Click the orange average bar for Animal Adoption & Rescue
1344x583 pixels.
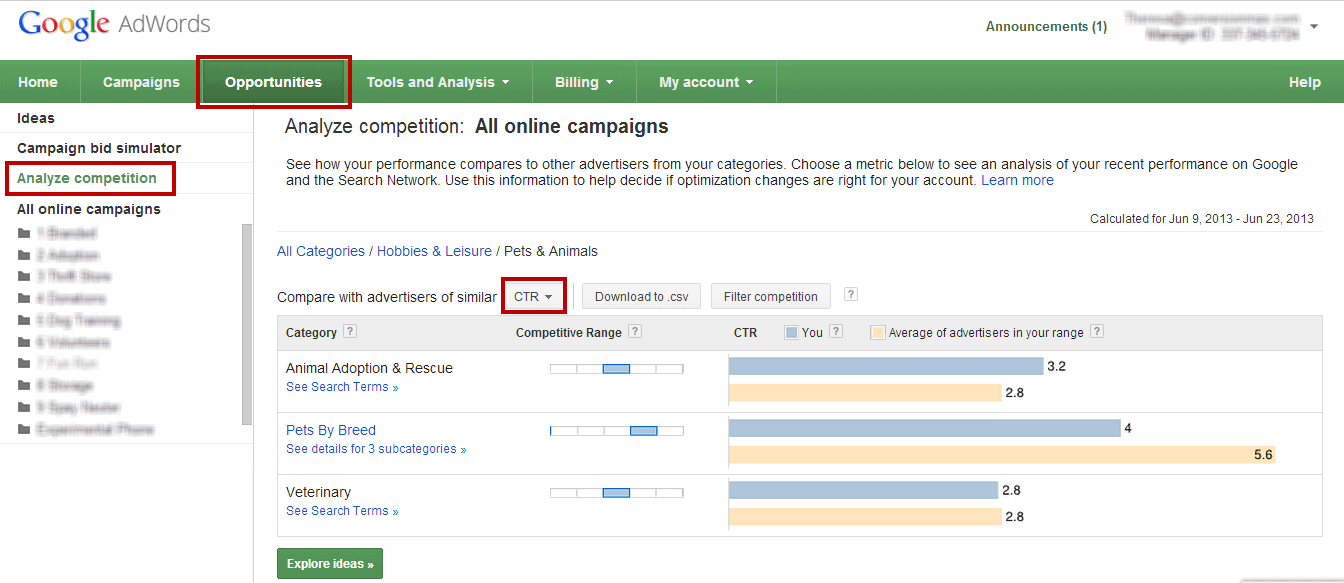pyautogui.click(x=865, y=393)
